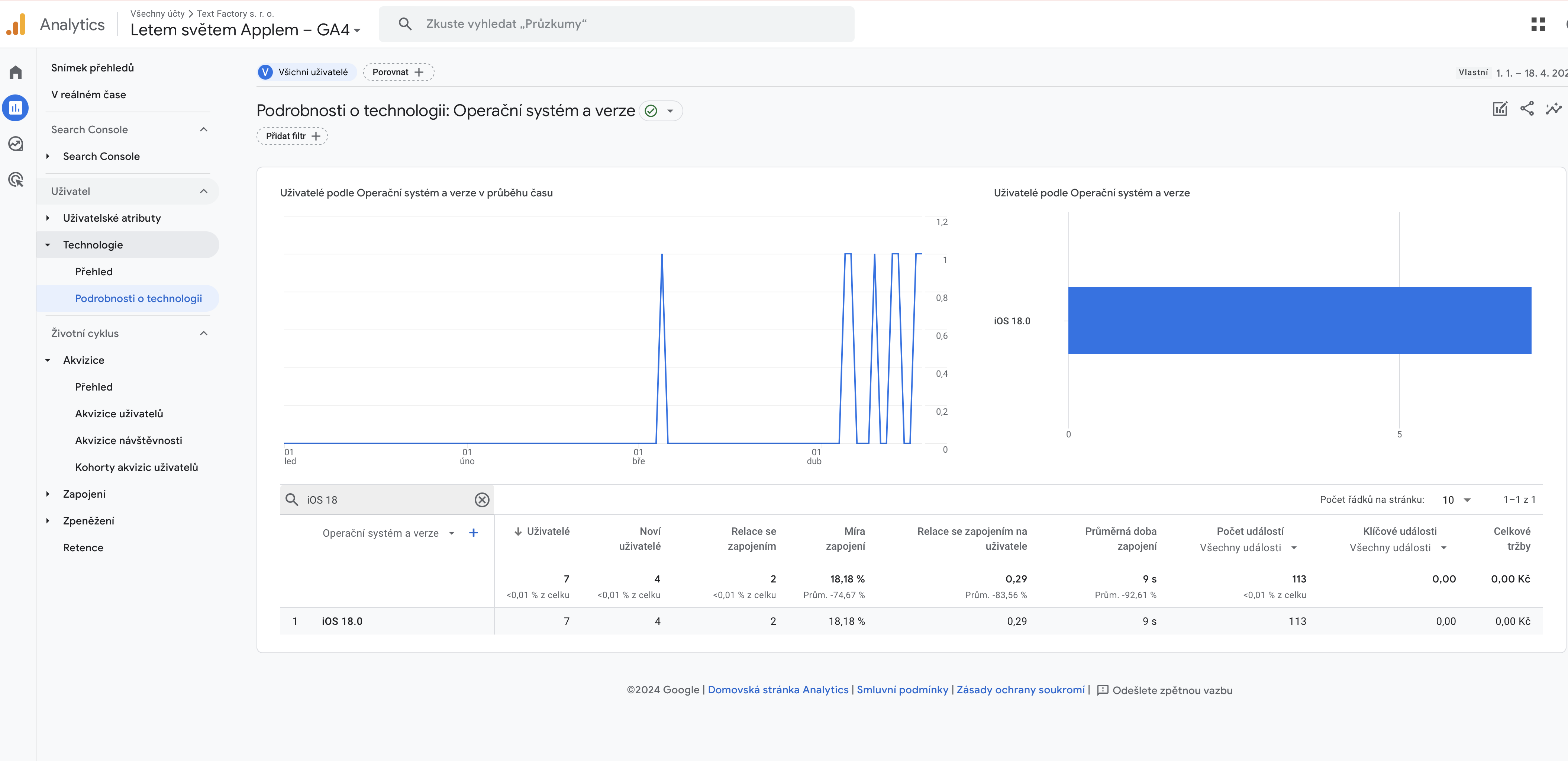Open the Smluvní podmínky link
The width and height of the screenshot is (1568, 761).
tap(902, 689)
